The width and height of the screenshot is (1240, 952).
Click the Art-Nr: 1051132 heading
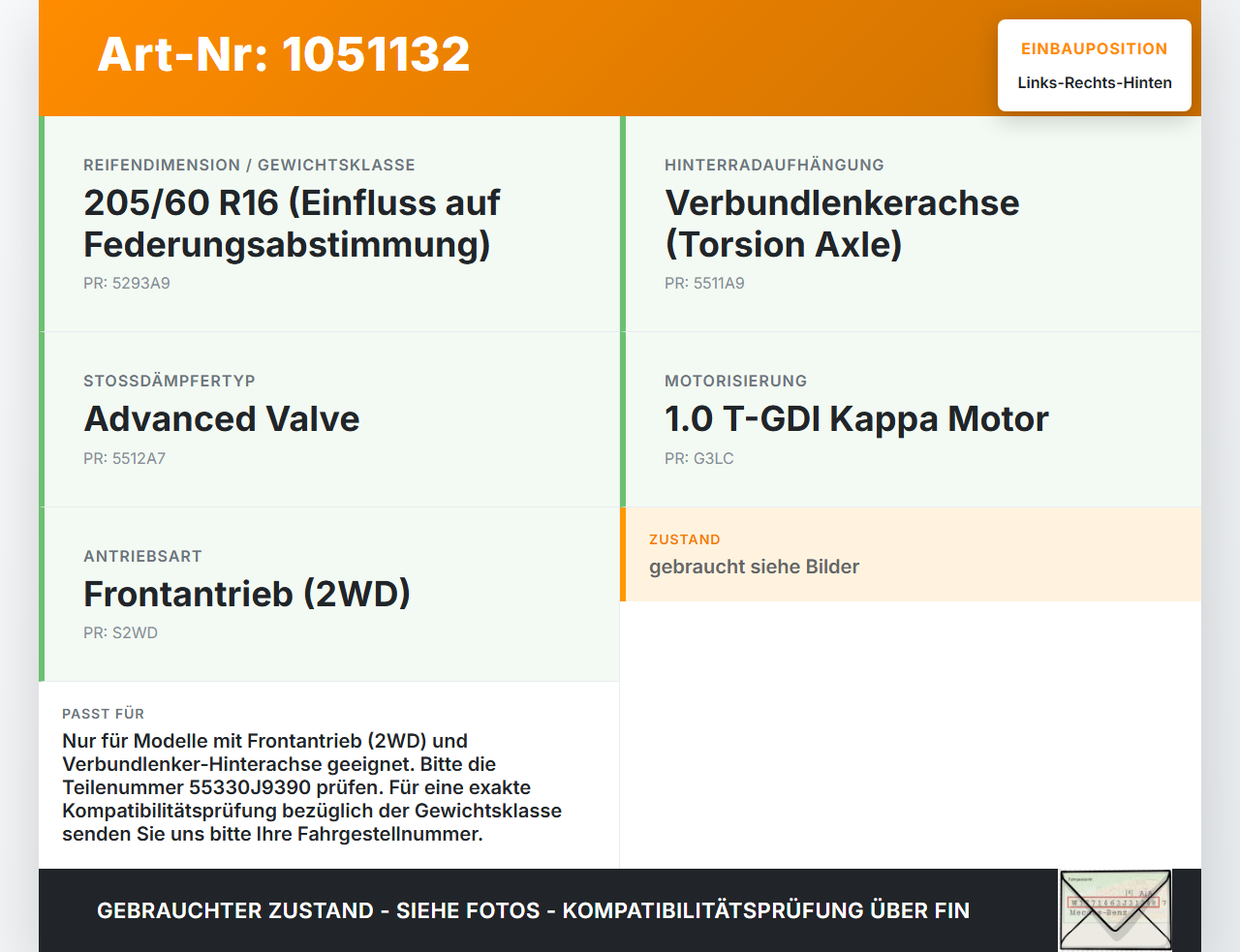(284, 54)
